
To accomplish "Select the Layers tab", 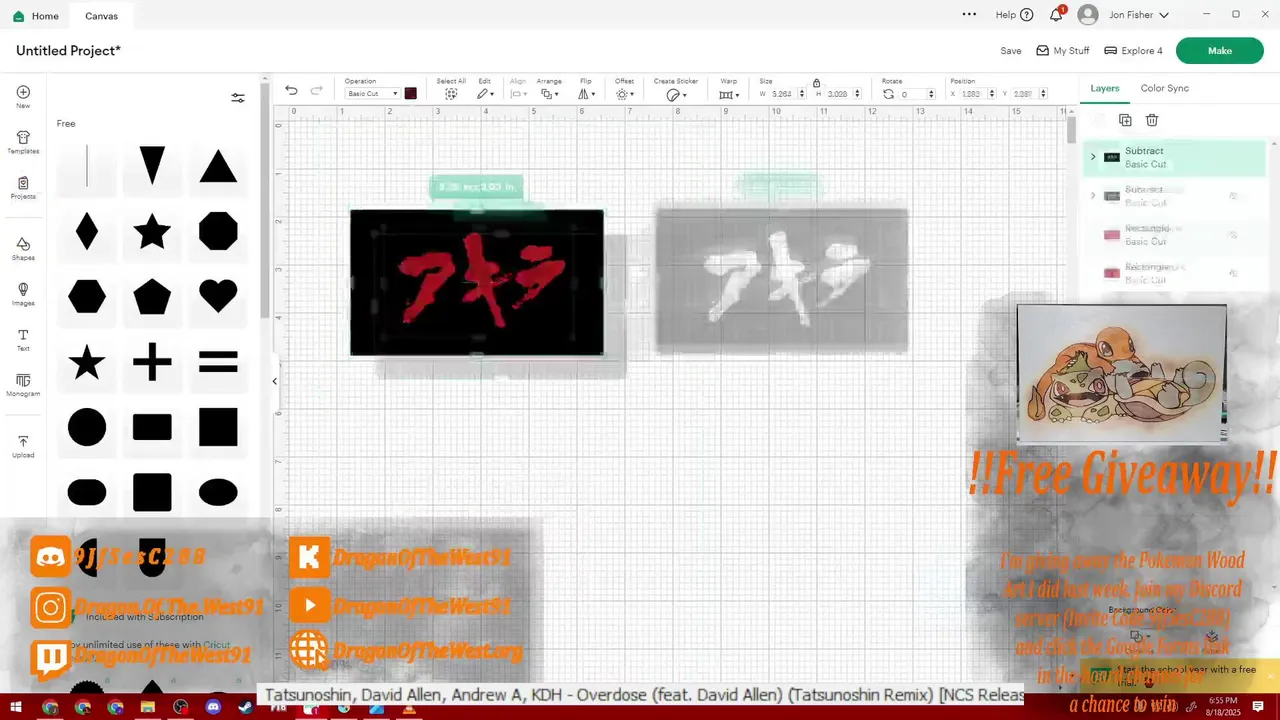I will pyautogui.click(x=1105, y=88).
